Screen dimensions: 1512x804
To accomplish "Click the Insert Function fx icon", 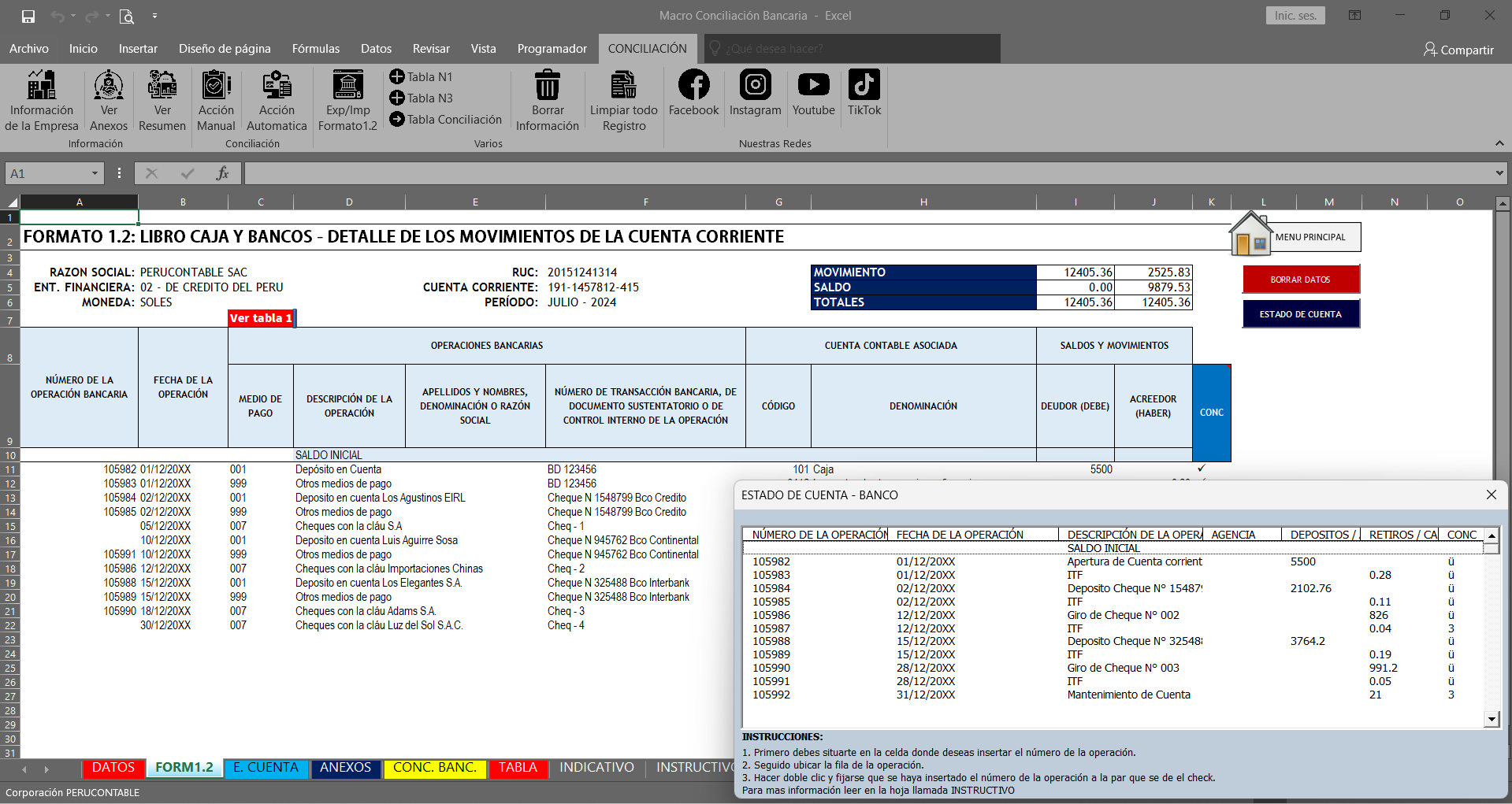I will click(x=223, y=173).
